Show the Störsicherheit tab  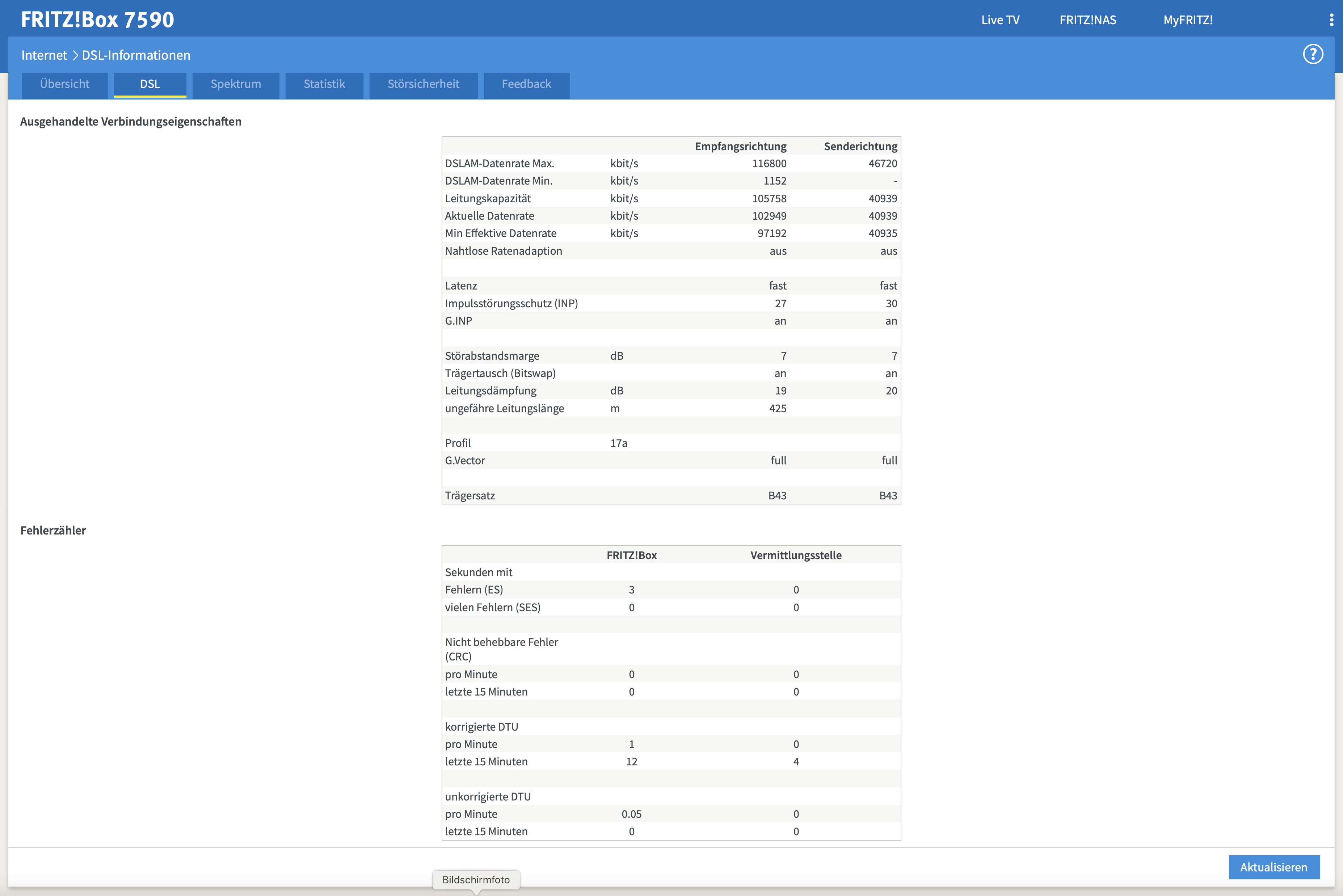point(423,85)
